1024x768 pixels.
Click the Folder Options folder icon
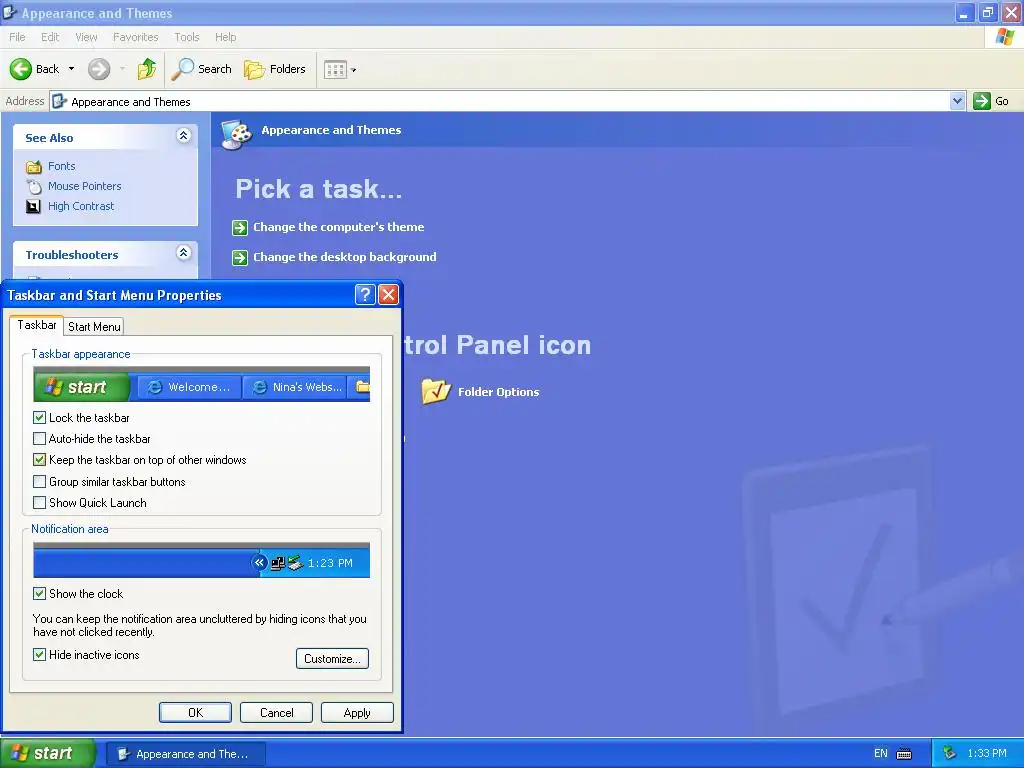436,391
